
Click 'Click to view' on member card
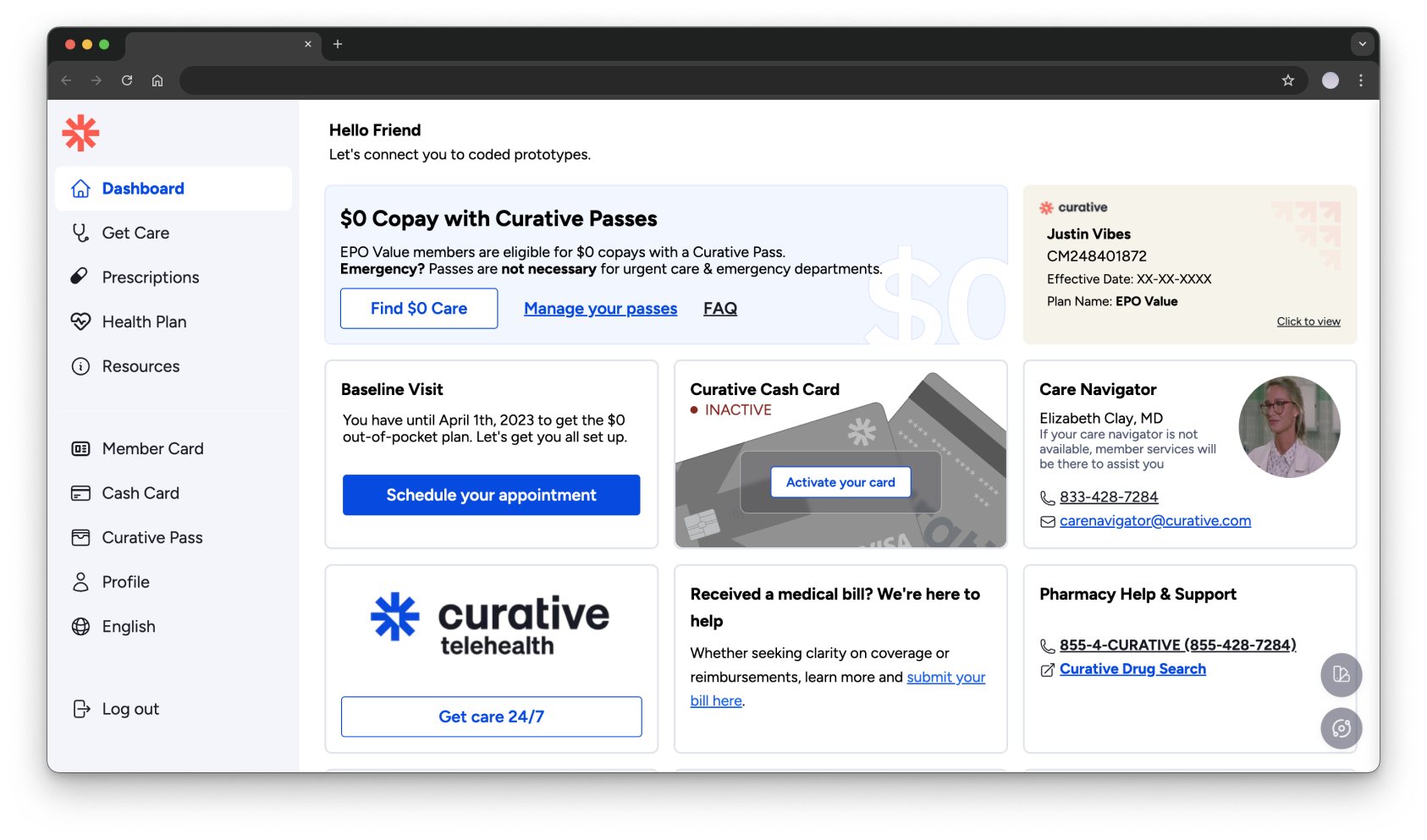(x=1309, y=321)
